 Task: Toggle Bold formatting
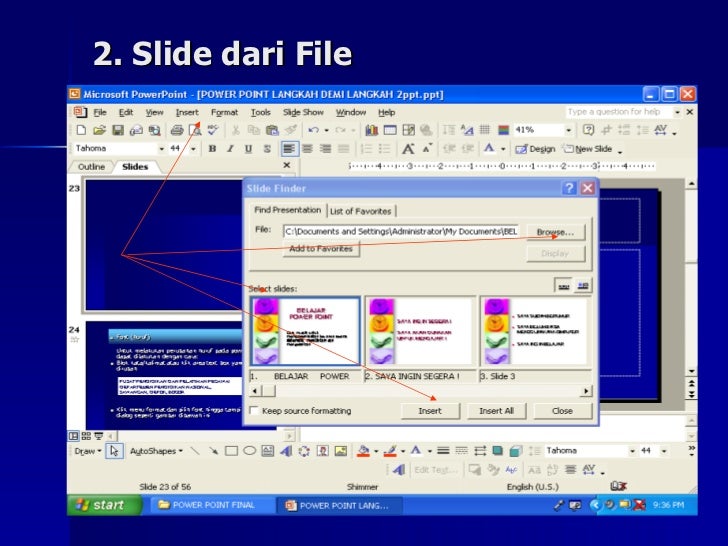point(212,149)
